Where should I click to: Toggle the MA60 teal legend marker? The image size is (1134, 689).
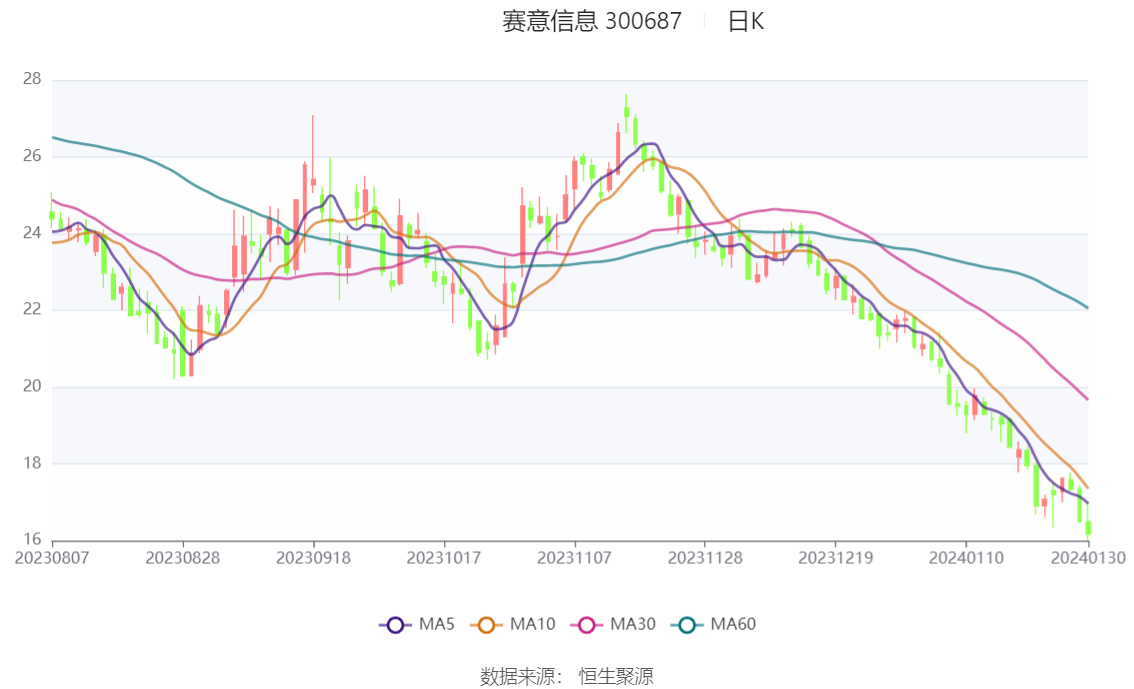point(687,625)
